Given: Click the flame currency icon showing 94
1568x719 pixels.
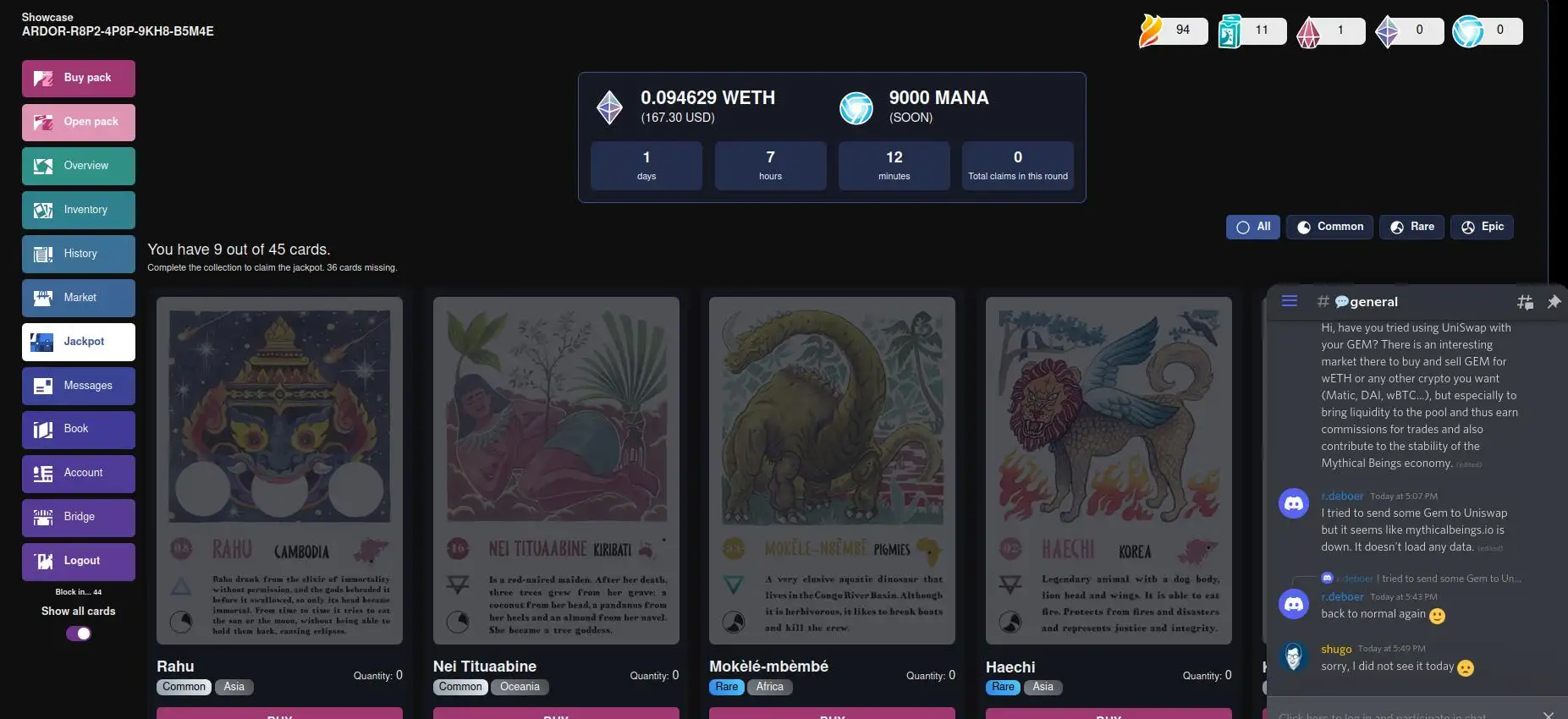Looking at the screenshot, I should click(x=1151, y=30).
